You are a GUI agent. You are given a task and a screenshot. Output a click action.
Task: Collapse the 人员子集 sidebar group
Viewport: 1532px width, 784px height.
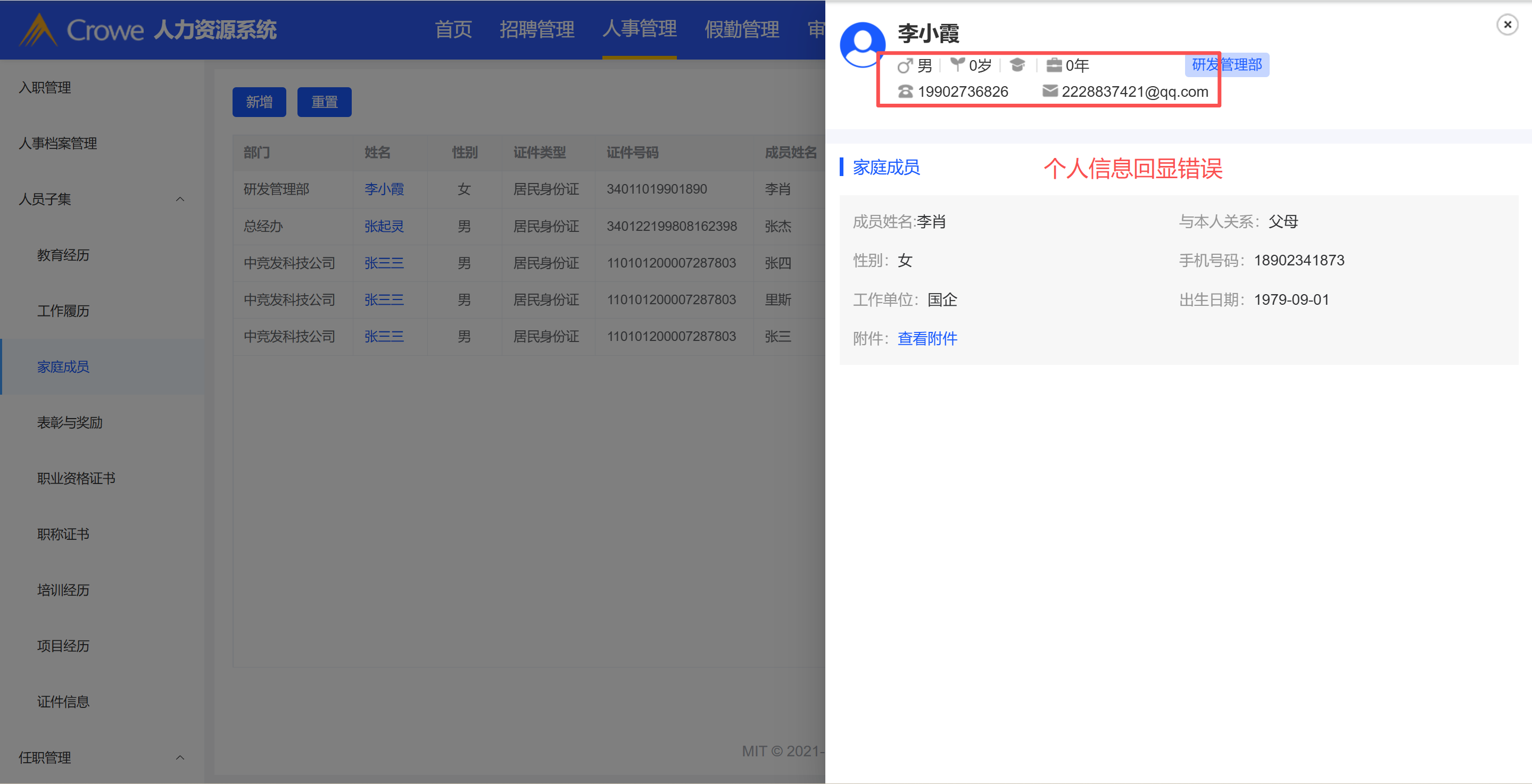coord(180,199)
